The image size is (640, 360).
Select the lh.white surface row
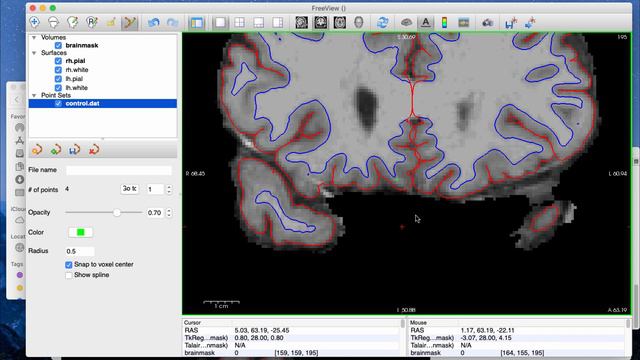coord(103,88)
